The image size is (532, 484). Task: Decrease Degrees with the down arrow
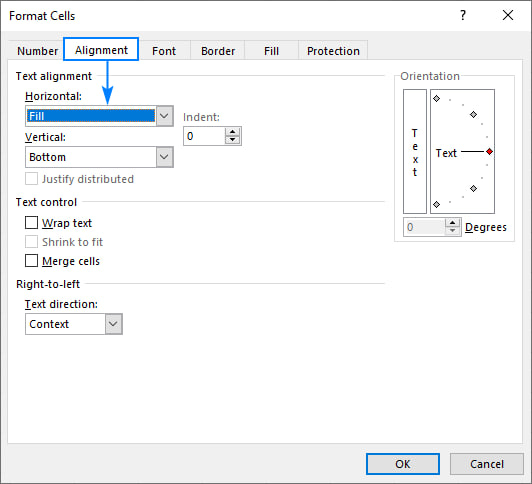pos(452,231)
